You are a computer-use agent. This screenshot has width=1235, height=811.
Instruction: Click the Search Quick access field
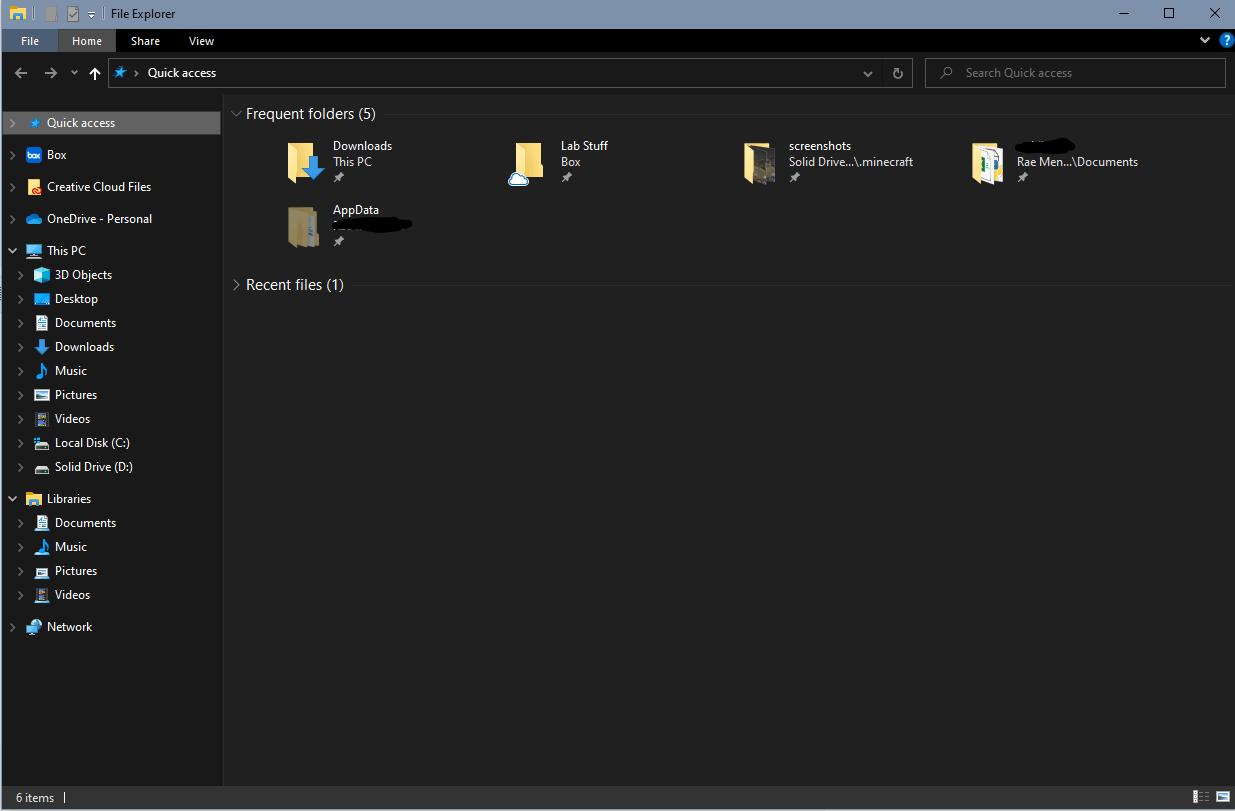point(1075,73)
